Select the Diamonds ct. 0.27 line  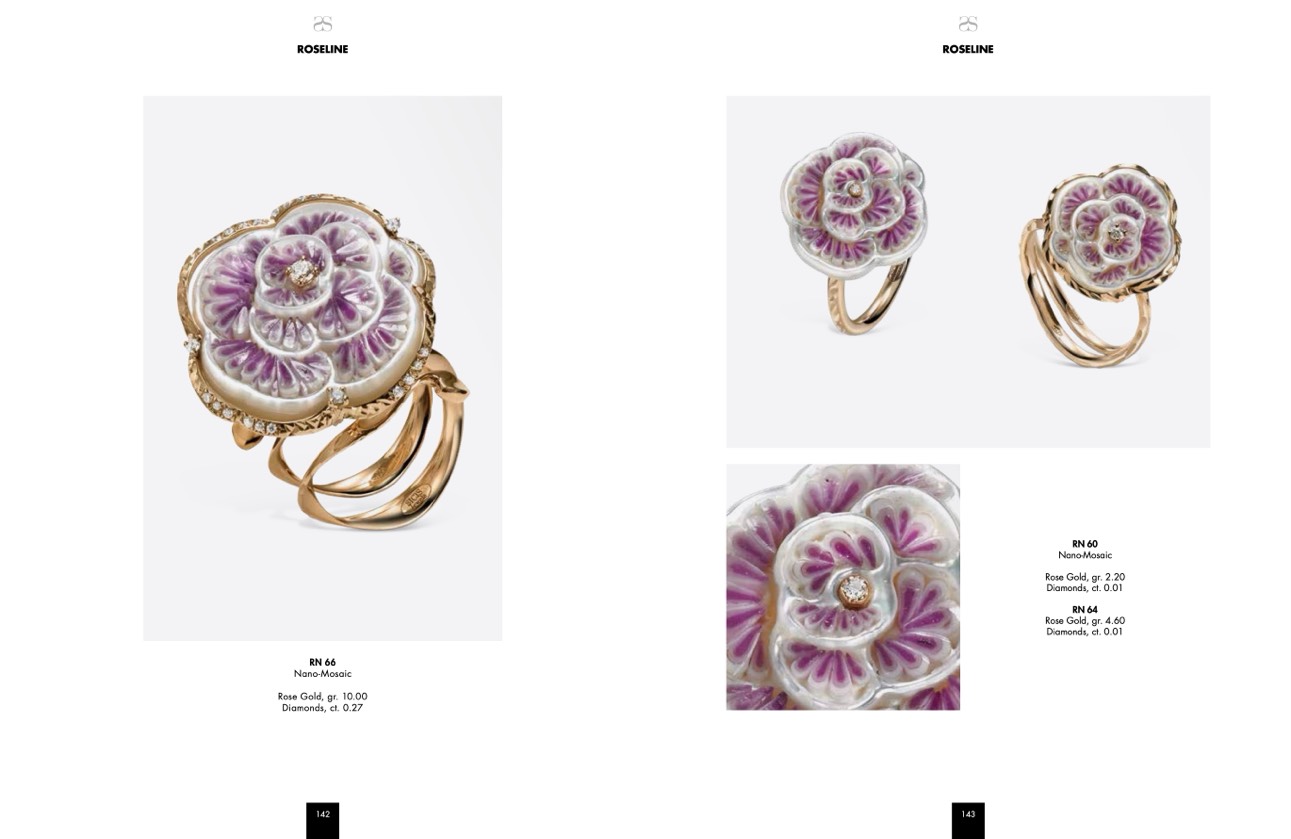(x=322, y=708)
